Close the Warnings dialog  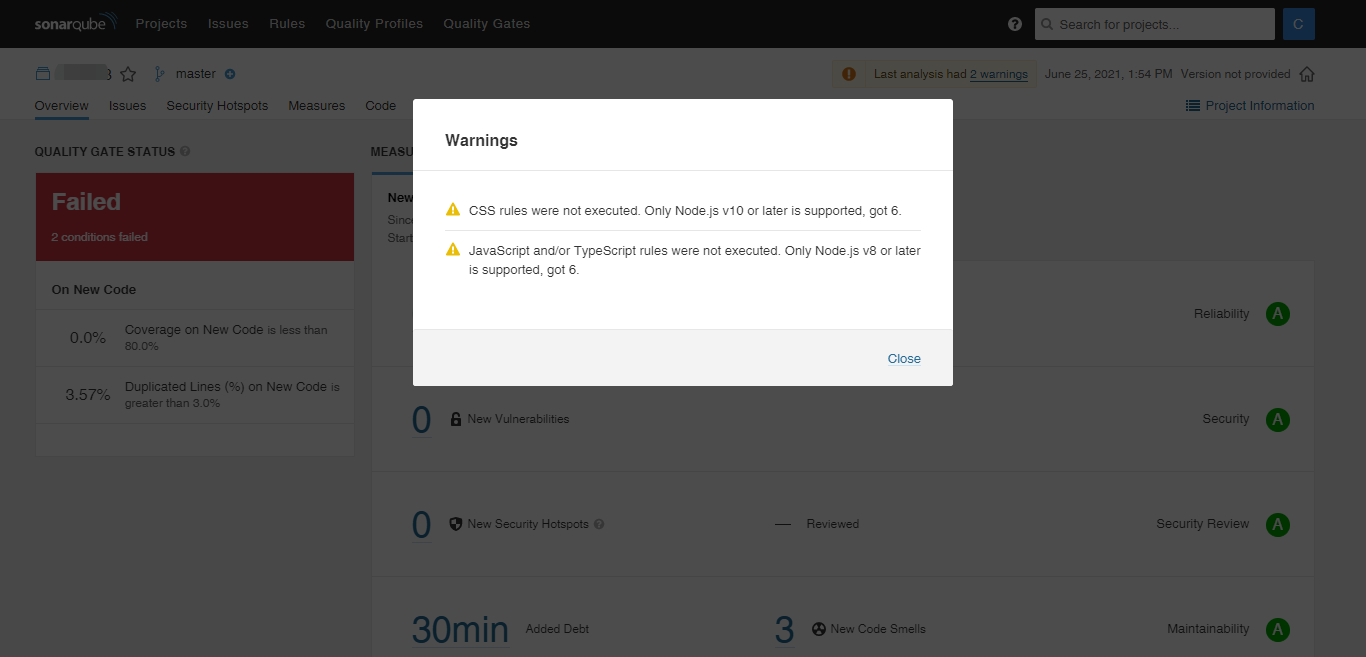903,358
